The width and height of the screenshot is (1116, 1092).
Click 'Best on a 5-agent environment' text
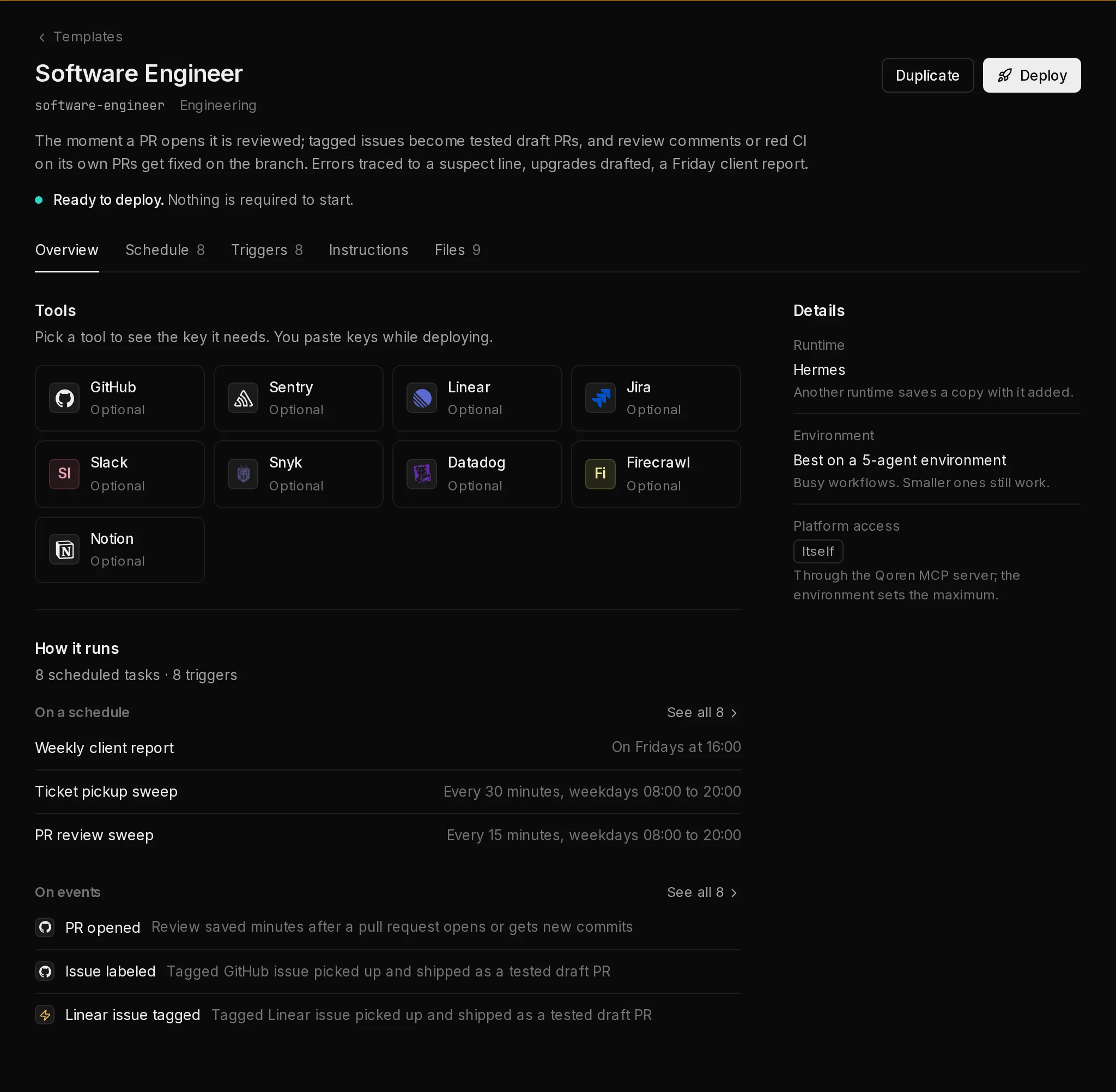[899, 460]
